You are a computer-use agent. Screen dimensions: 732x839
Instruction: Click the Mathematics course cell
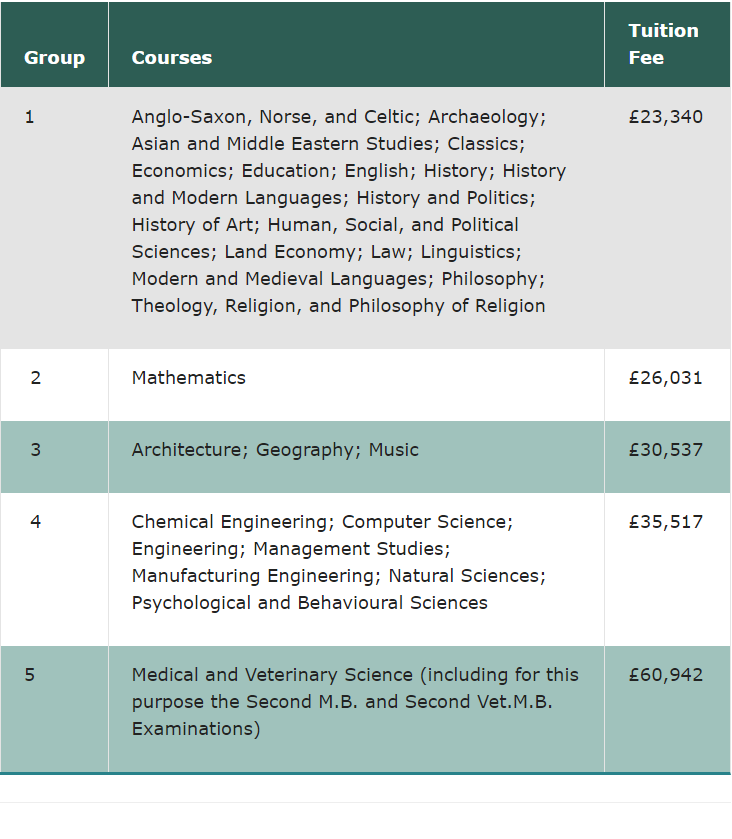point(189,378)
